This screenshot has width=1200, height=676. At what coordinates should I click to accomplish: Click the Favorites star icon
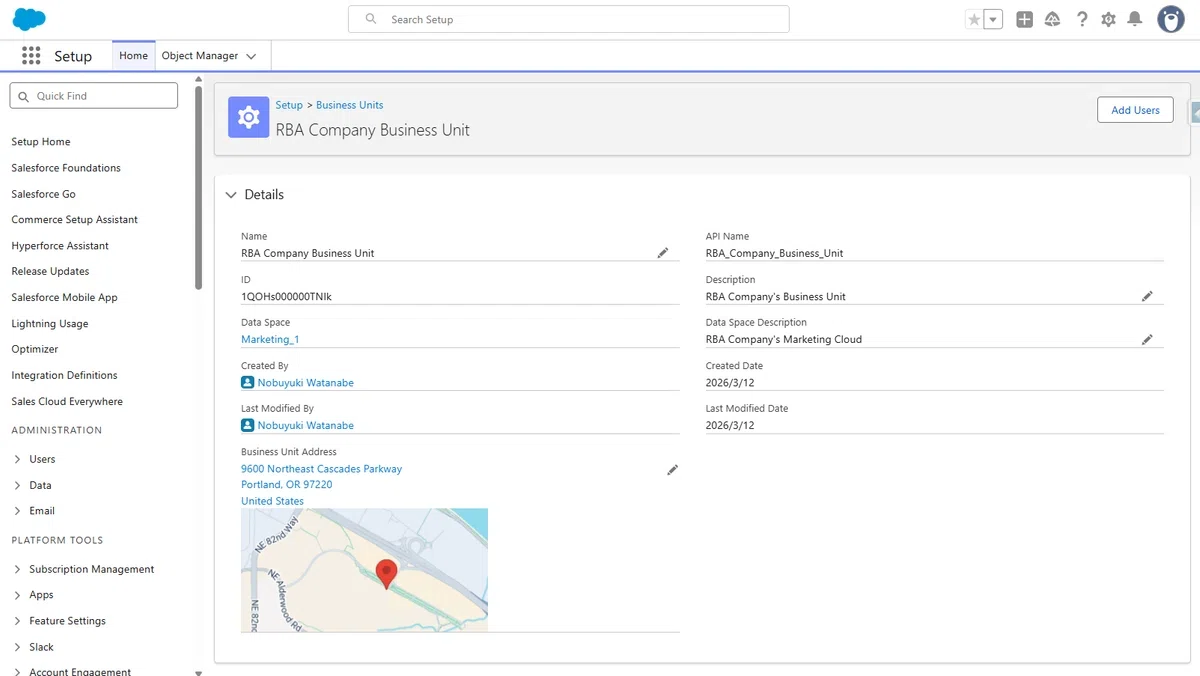(974, 19)
